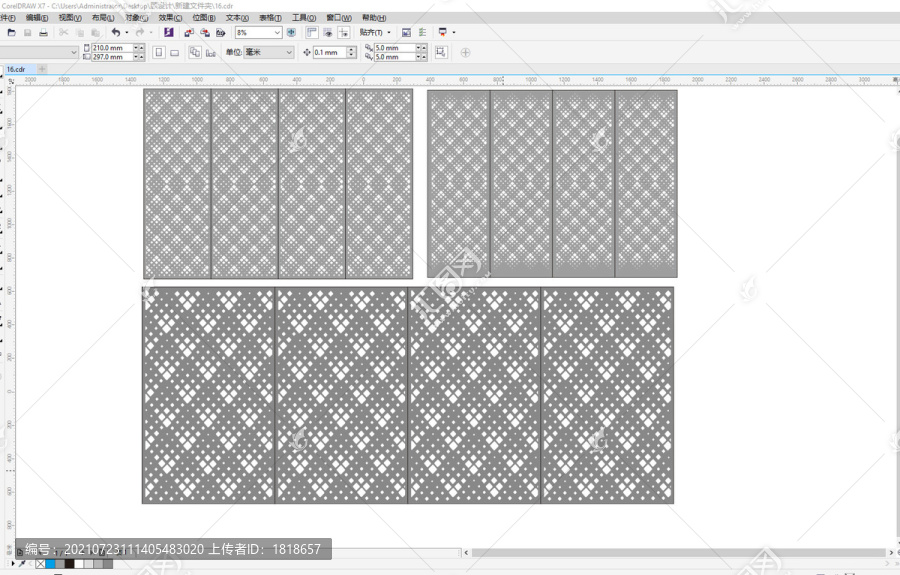Screen dimensions: 900x575
Task: Click the Cut scissors icon
Action: 64,33
